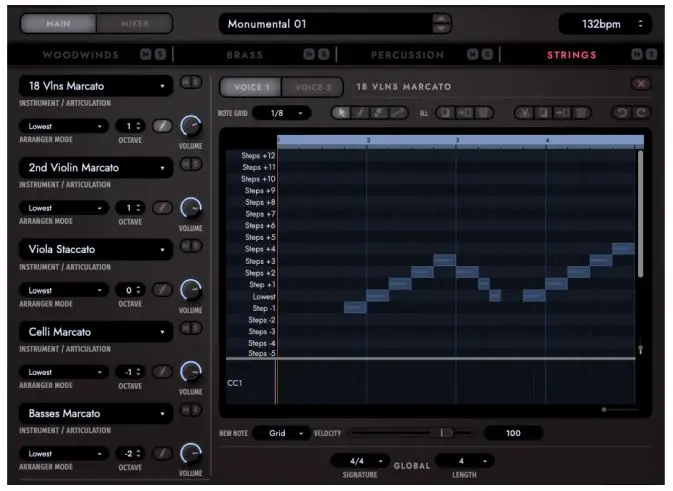Mute the Percussion section
673x491 pixels.
pyautogui.click(x=473, y=55)
